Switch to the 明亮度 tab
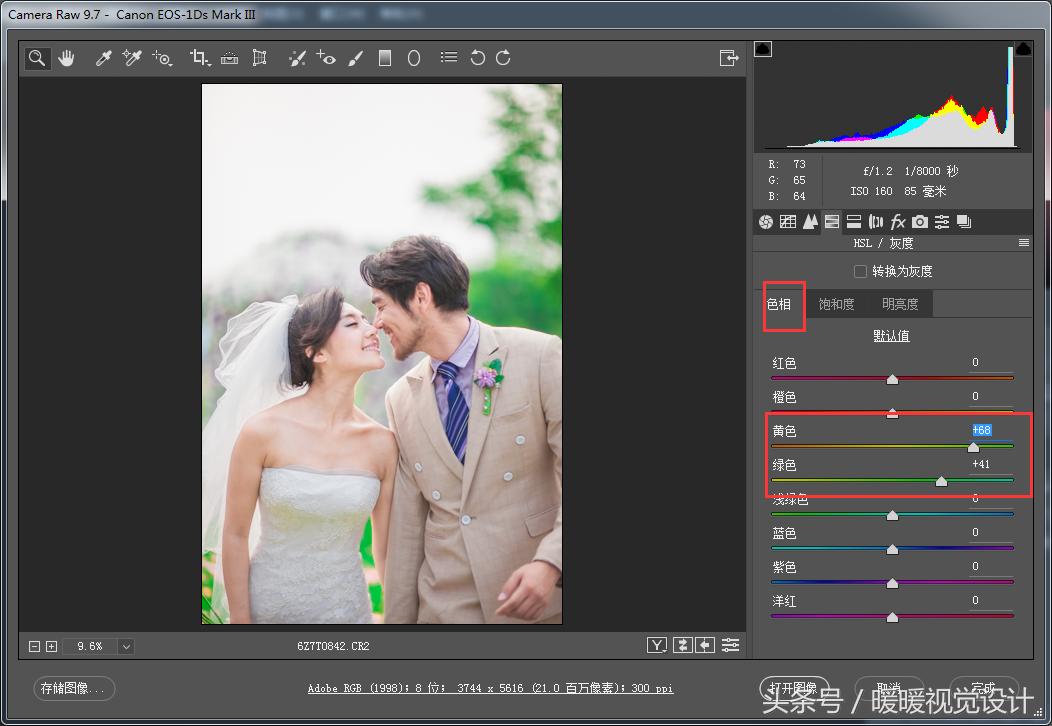Image resolution: width=1052 pixels, height=726 pixels. click(x=900, y=304)
